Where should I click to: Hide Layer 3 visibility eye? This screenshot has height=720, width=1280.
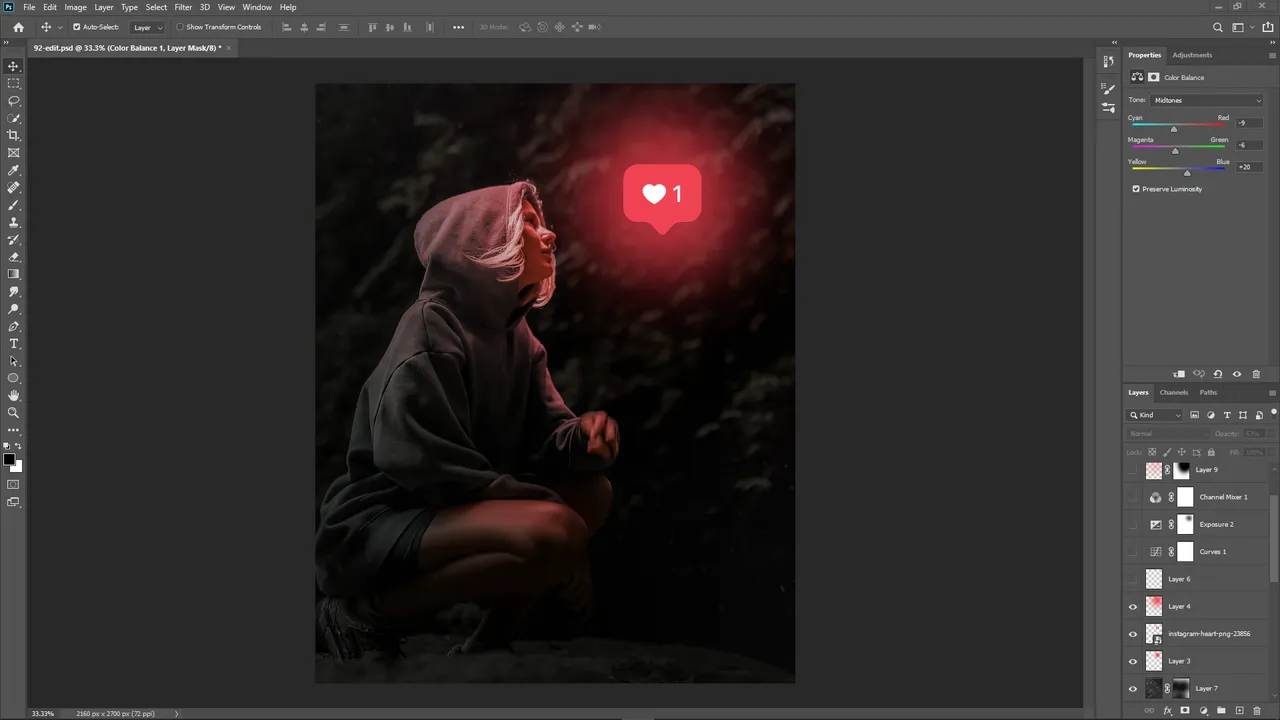[x=1133, y=661]
